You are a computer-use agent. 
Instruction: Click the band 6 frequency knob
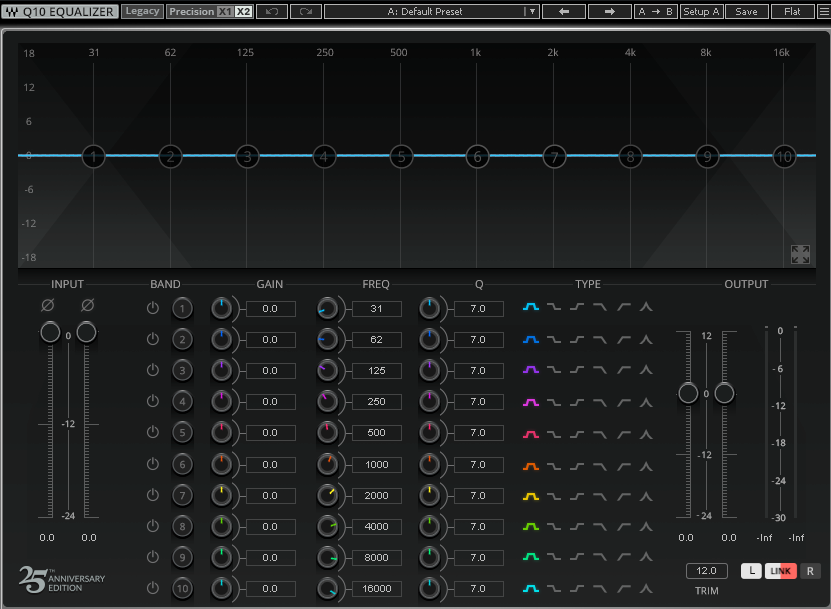click(328, 464)
